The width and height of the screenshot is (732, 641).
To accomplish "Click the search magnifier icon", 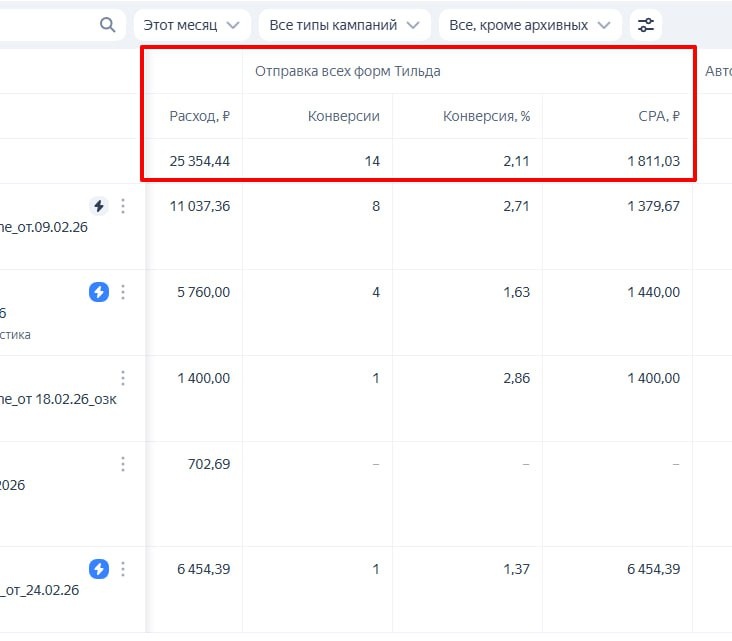I will [108, 25].
